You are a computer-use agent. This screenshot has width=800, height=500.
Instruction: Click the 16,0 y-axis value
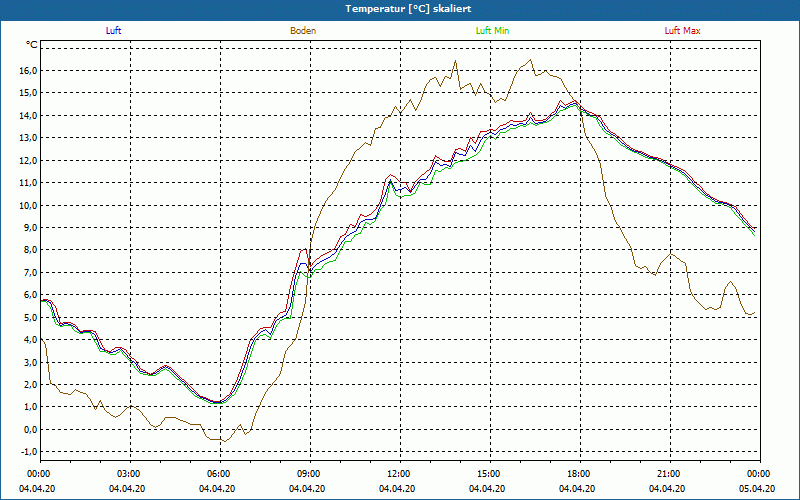[x=29, y=70]
